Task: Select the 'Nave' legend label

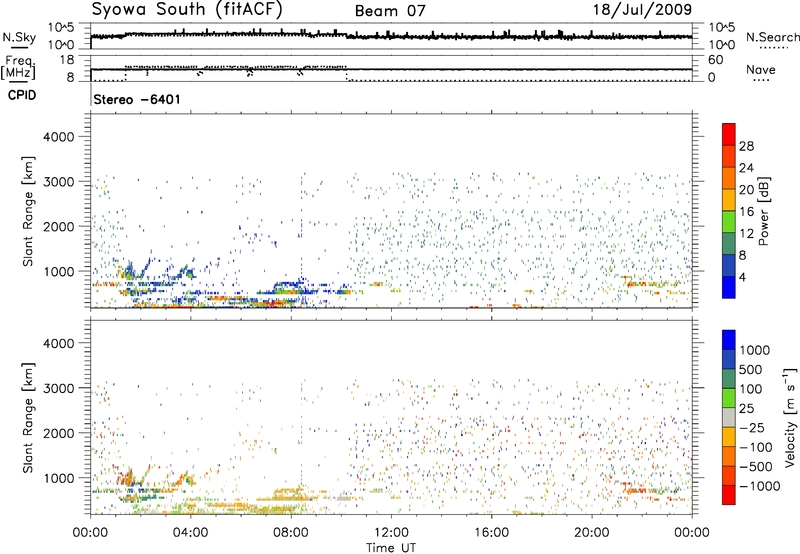Action: pyautogui.click(x=761, y=69)
